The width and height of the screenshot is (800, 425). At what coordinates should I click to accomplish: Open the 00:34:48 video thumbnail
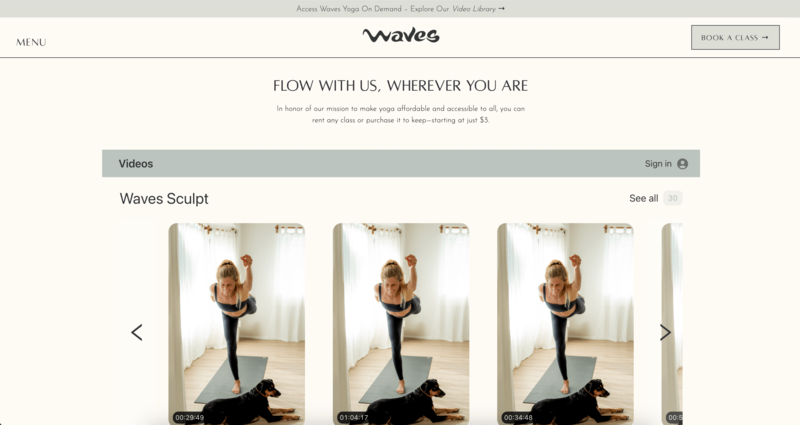[565, 323]
